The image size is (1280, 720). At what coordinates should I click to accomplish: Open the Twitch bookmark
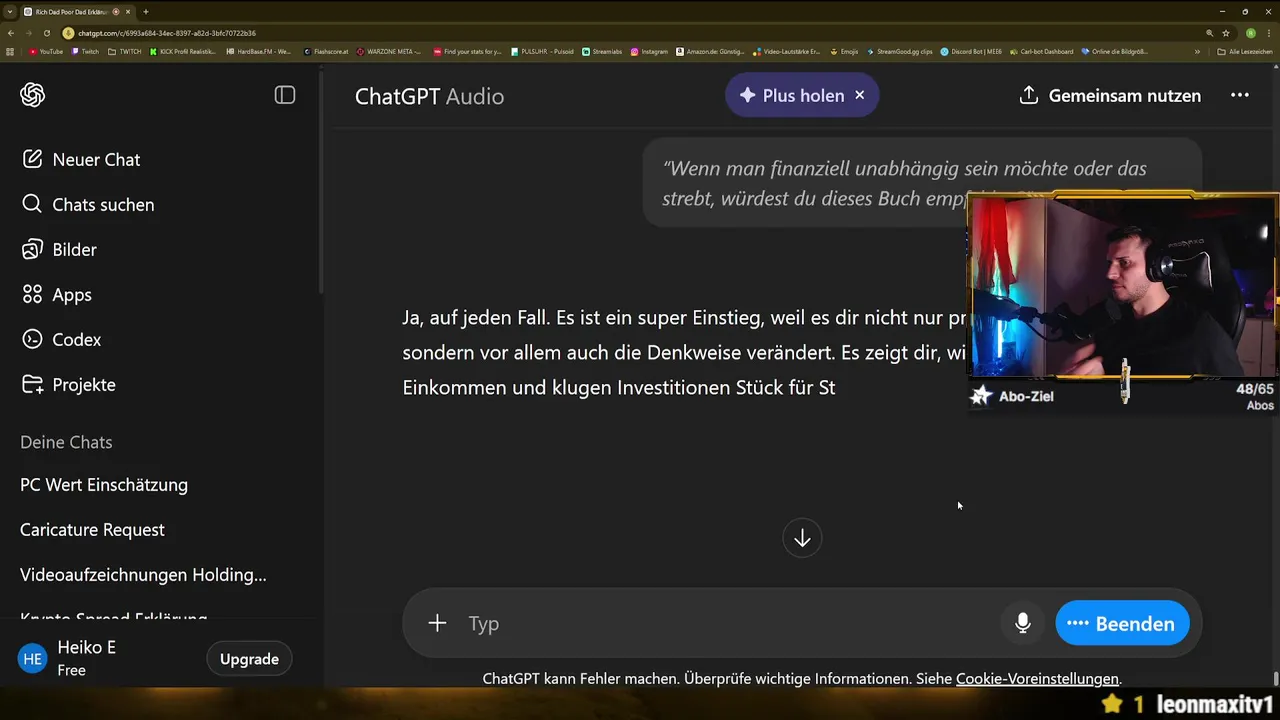click(x=85, y=51)
